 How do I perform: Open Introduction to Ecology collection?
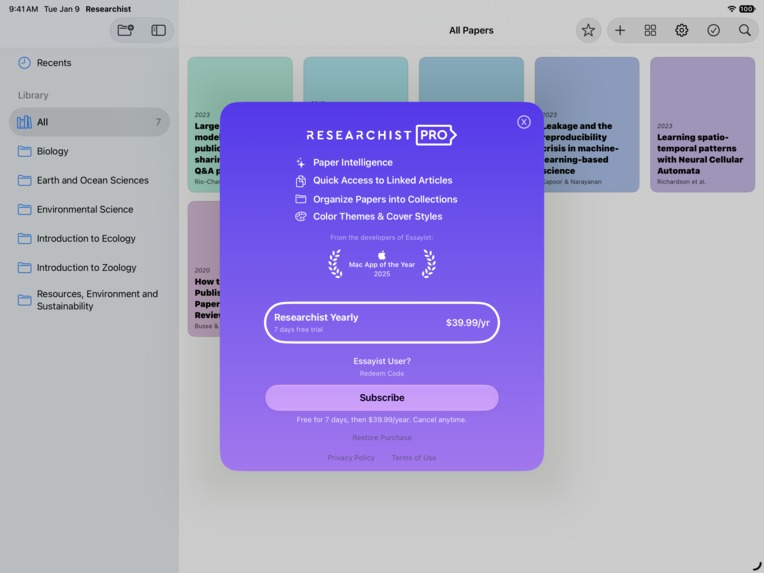pos(89,239)
